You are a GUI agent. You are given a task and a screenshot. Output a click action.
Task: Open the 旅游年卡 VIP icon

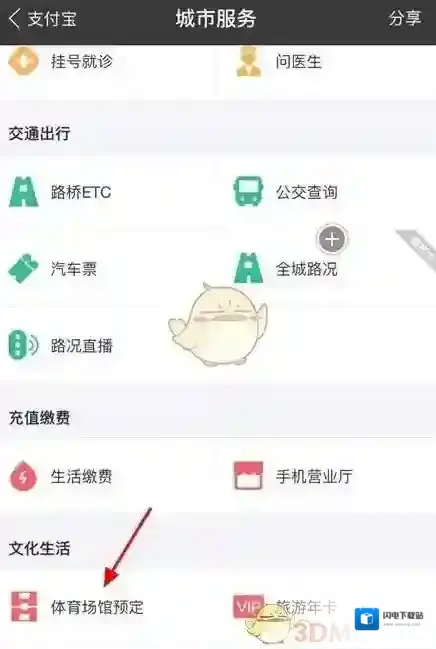click(x=248, y=606)
